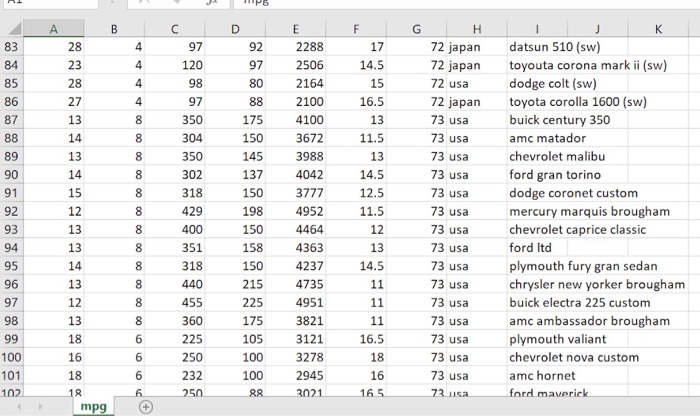The image size is (700, 416).
Task: Select column H header
Action: 477,29
